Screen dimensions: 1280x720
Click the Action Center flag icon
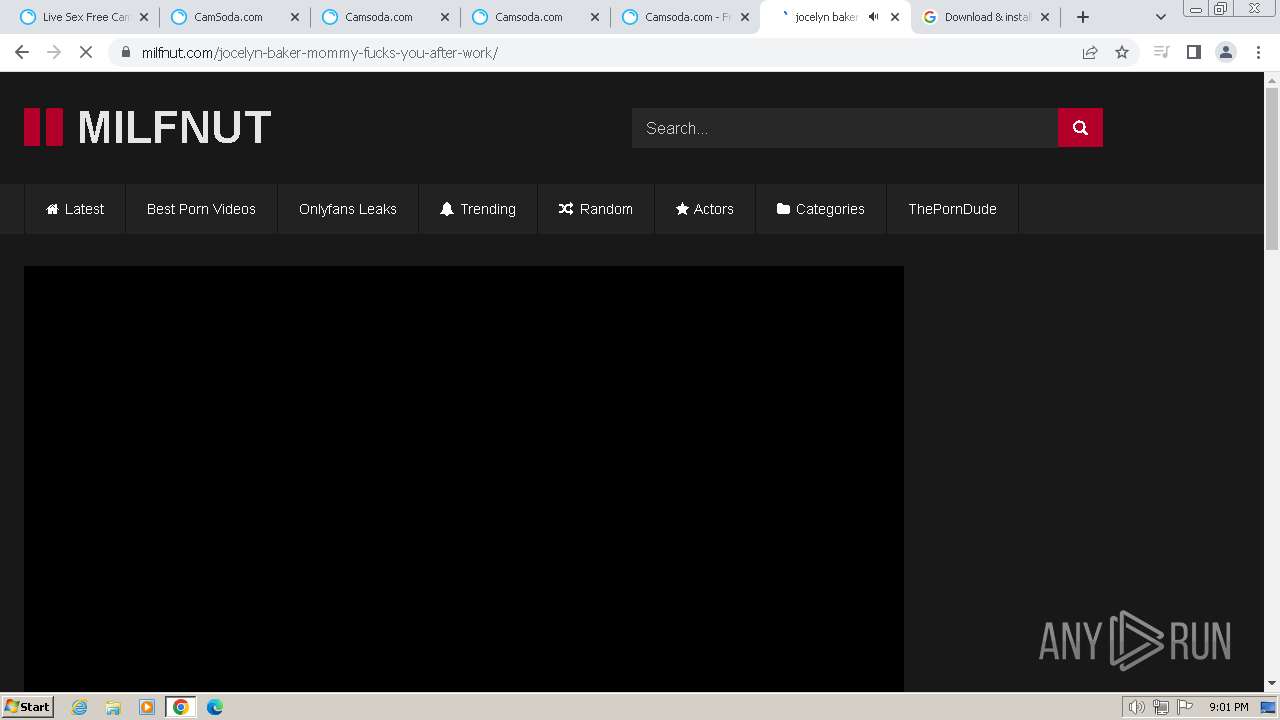pyautogui.click(x=1185, y=707)
